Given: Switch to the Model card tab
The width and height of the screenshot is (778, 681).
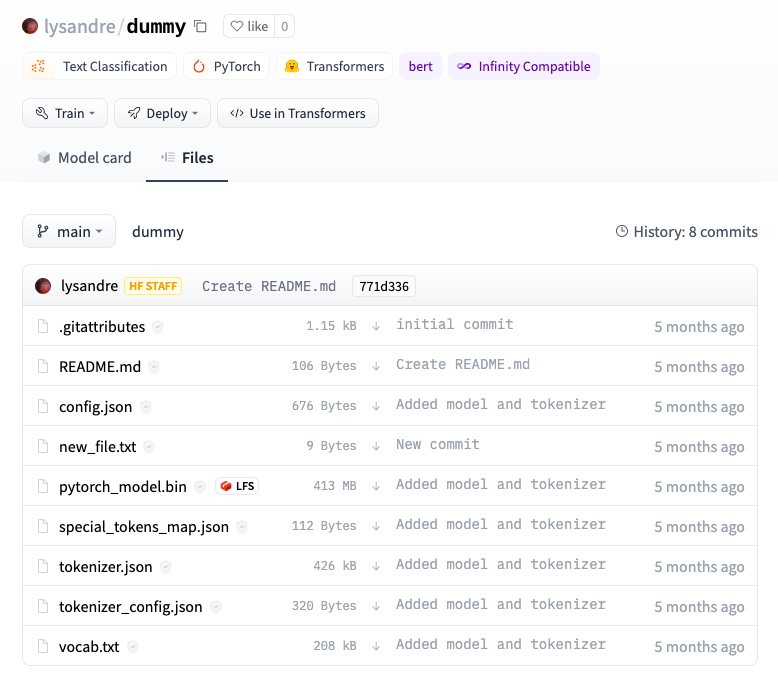Looking at the screenshot, I should [x=85, y=158].
